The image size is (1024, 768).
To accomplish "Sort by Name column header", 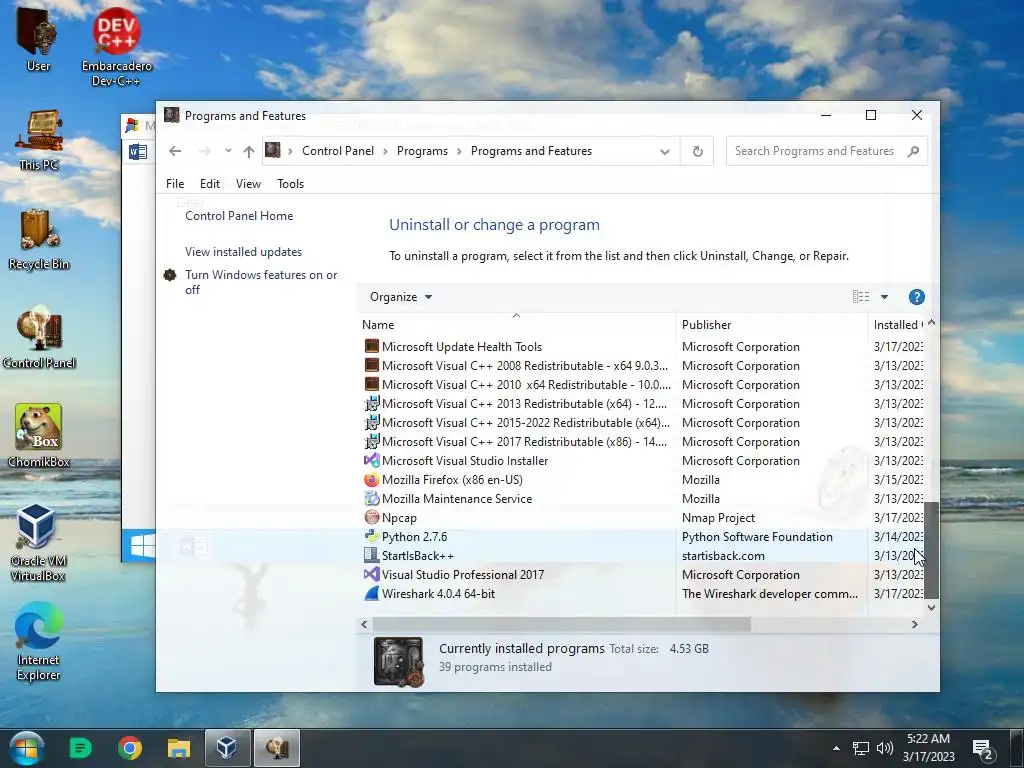I will tap(516, 325).
